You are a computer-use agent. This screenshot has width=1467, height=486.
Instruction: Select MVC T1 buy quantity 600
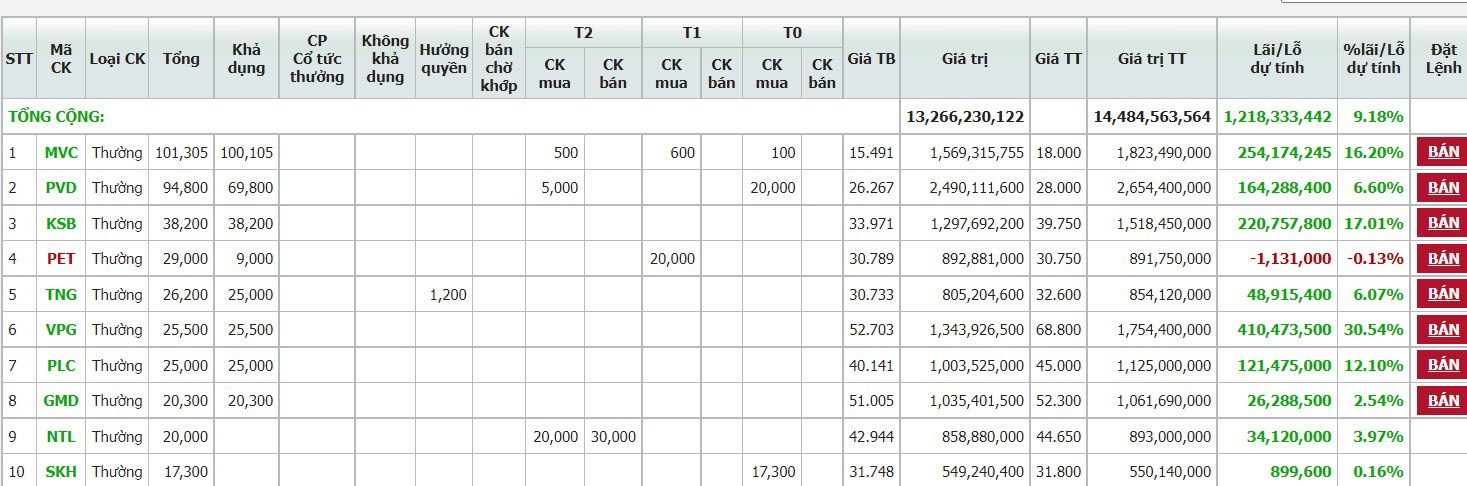pos(682,153)
